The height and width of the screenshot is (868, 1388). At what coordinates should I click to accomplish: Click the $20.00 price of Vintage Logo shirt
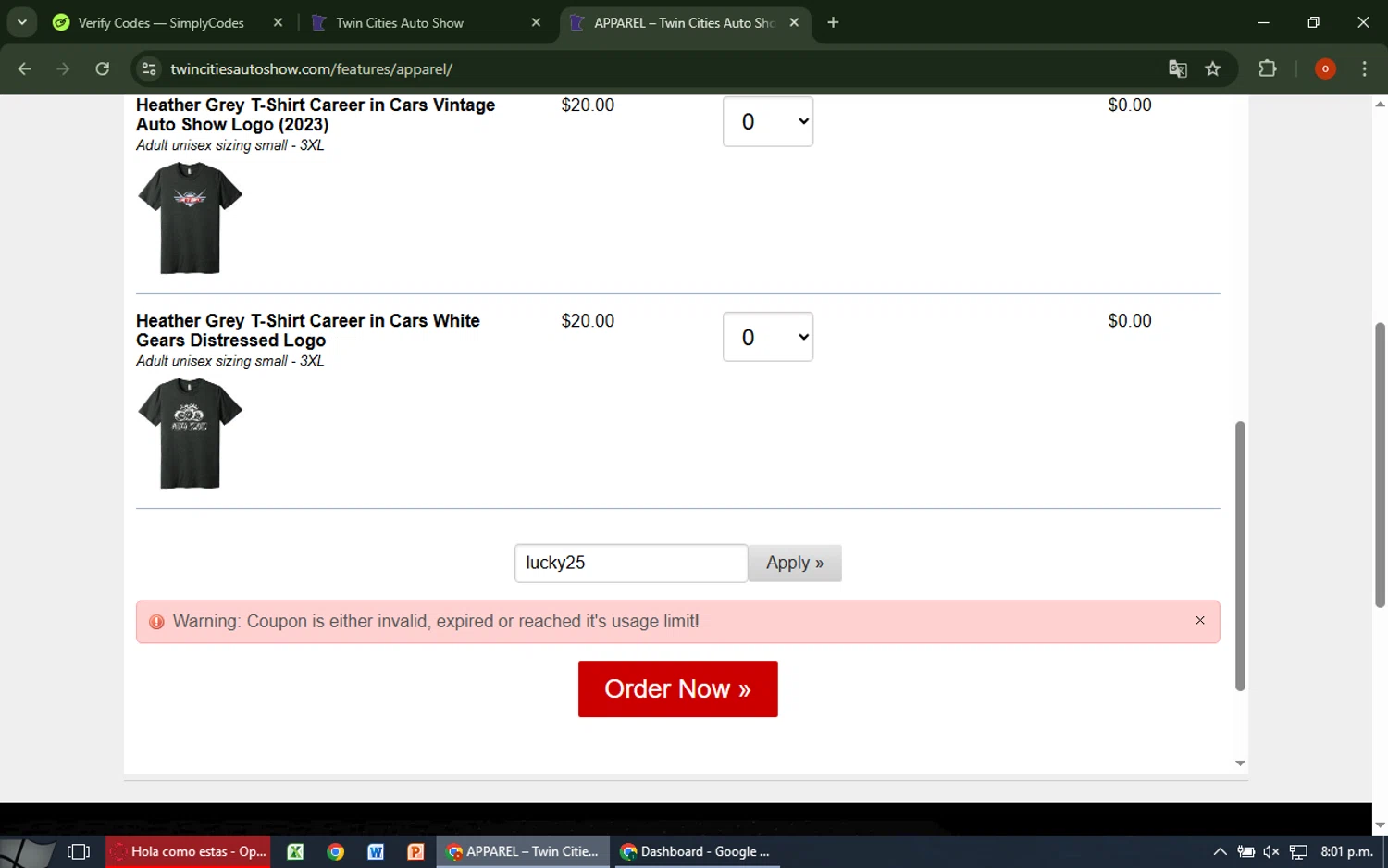(588, 105)
